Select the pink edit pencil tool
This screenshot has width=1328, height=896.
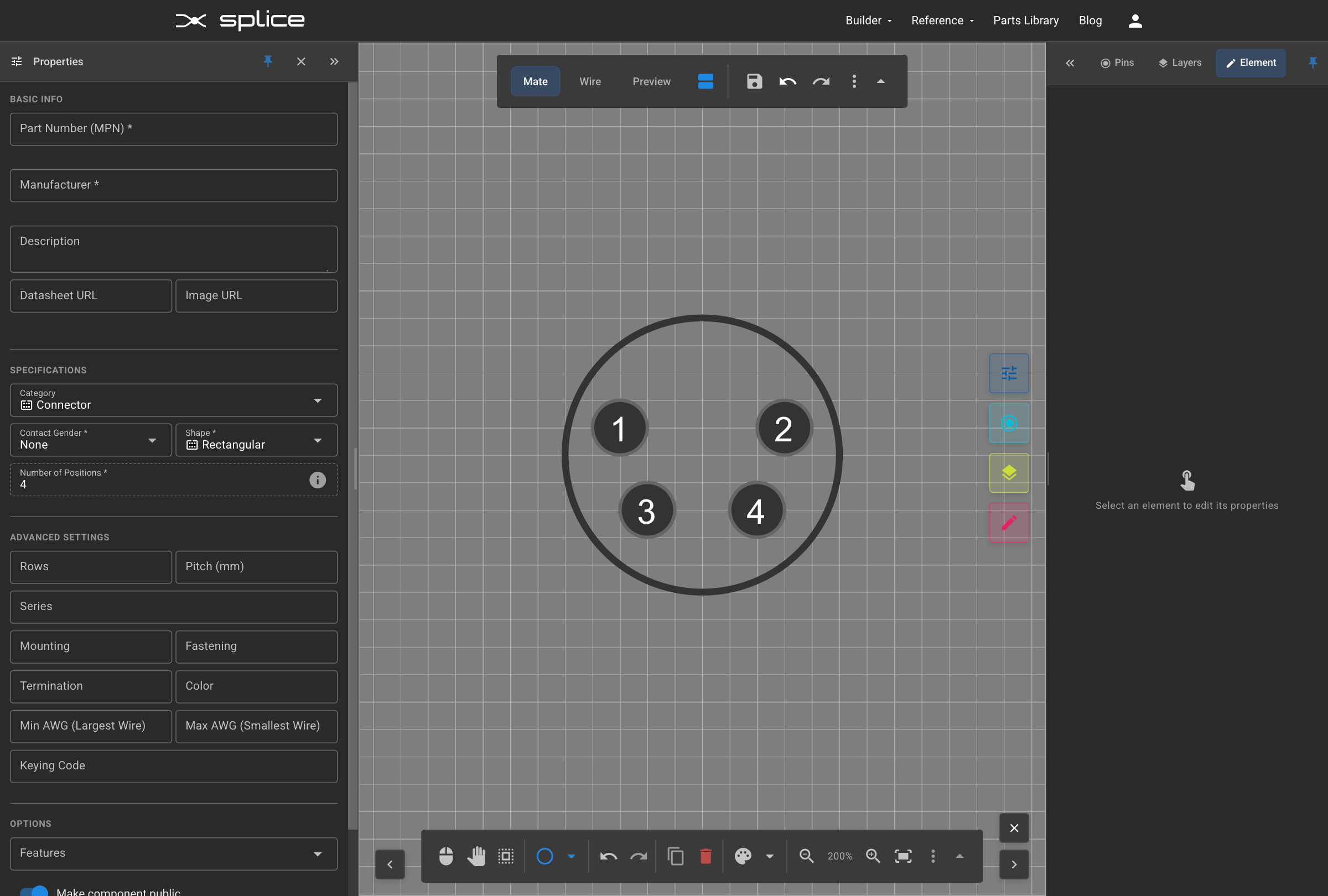click(x=1009, y=523)
